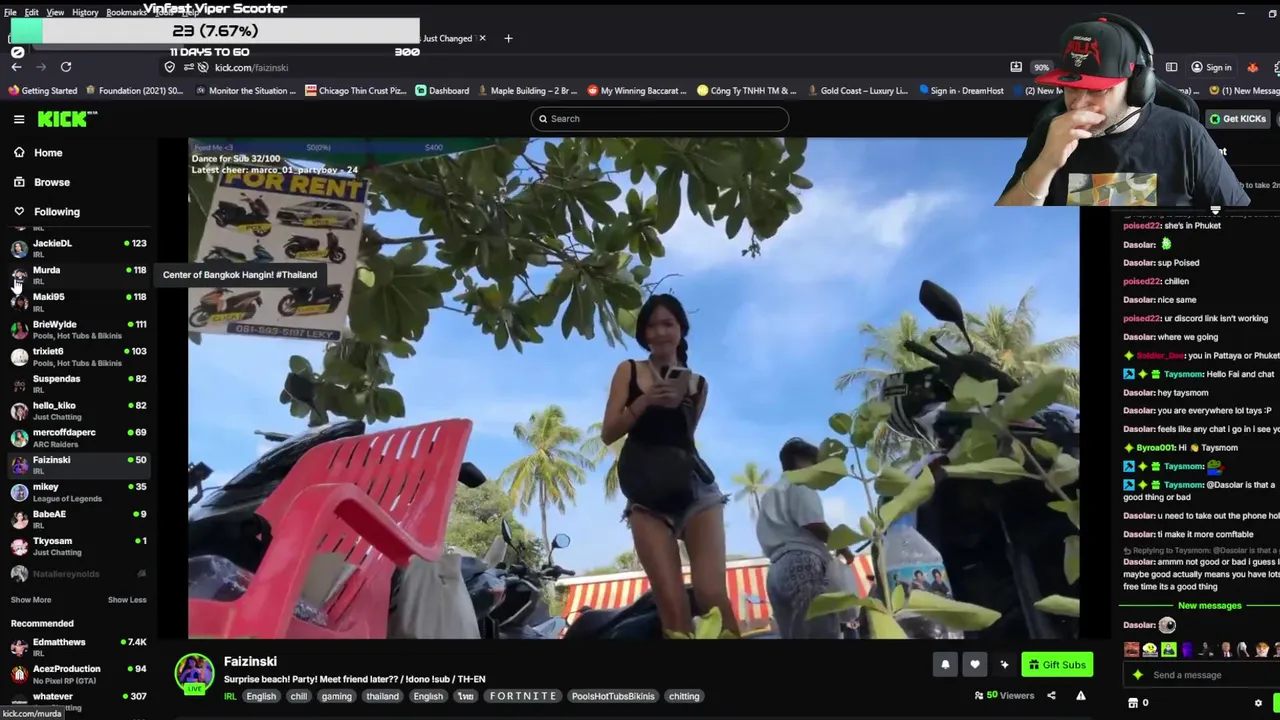Open Edmatthews recommended channel
Viewport: 1280px width, 720px height.
point(78,647)
